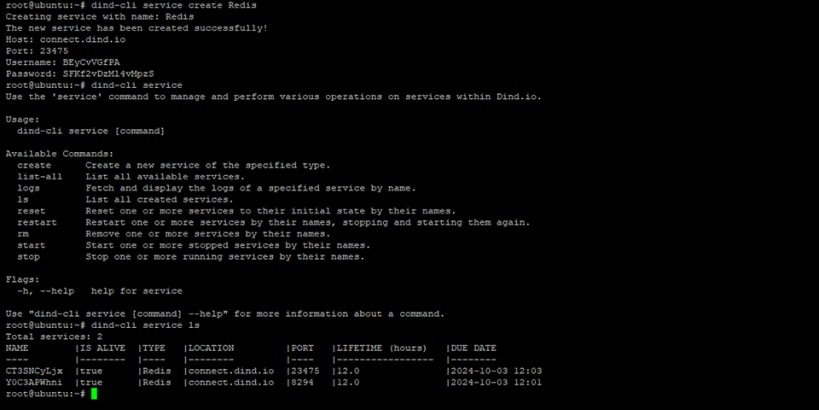The width and height of the screenshot is (819, 410).
Task: Click the LOCATION column header
Action: click(x=211, y=348)
